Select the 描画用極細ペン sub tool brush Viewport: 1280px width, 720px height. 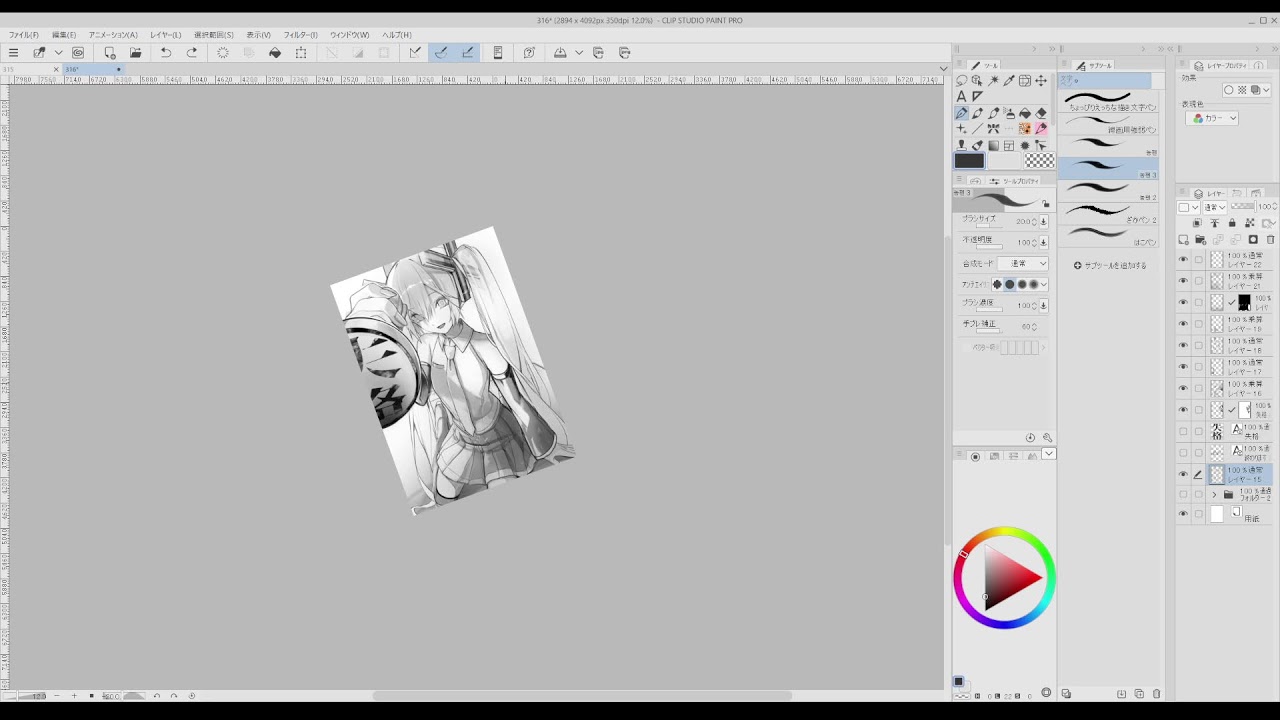(1109, 123)
